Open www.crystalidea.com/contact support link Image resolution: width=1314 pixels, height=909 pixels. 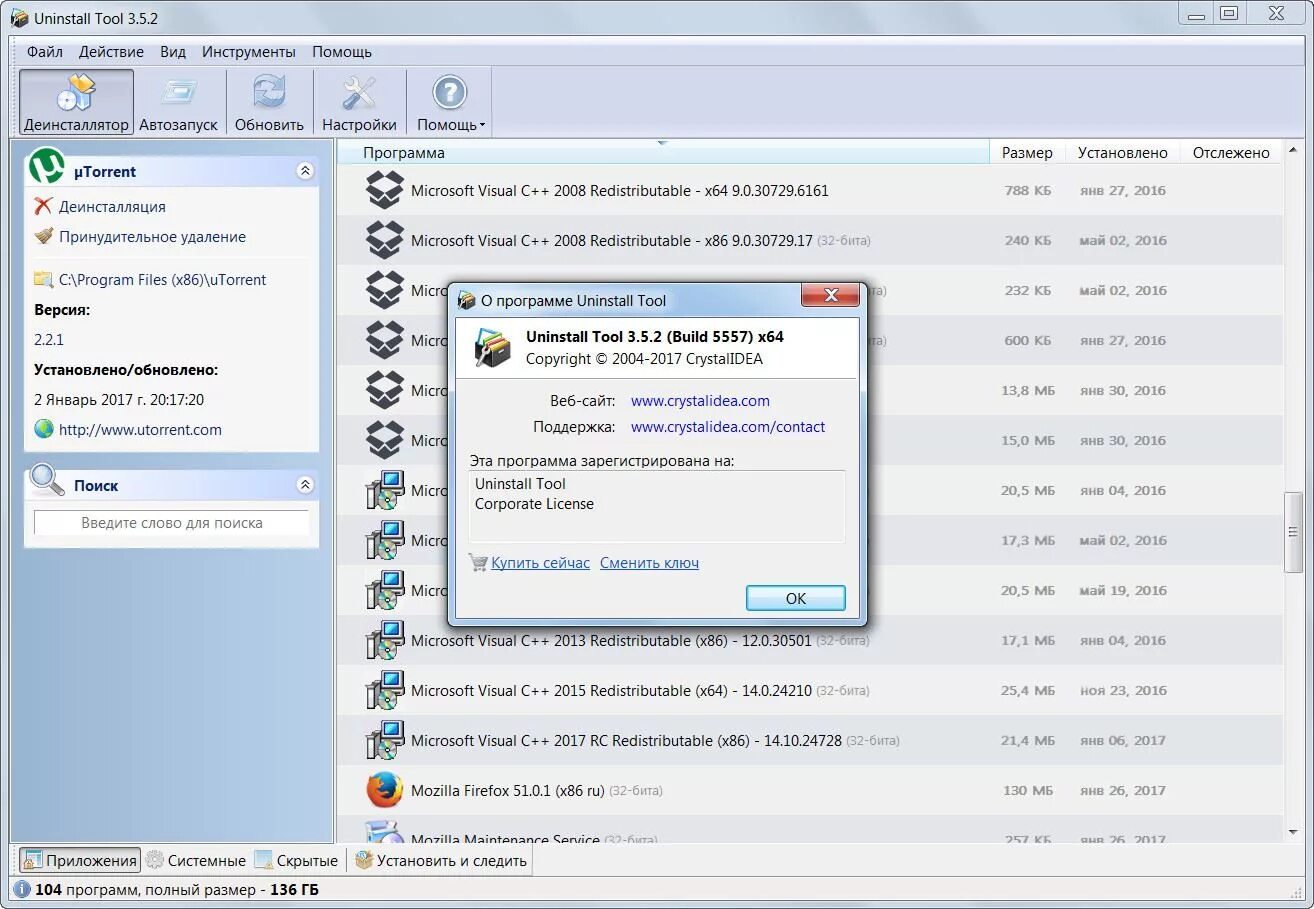(728, 426)
